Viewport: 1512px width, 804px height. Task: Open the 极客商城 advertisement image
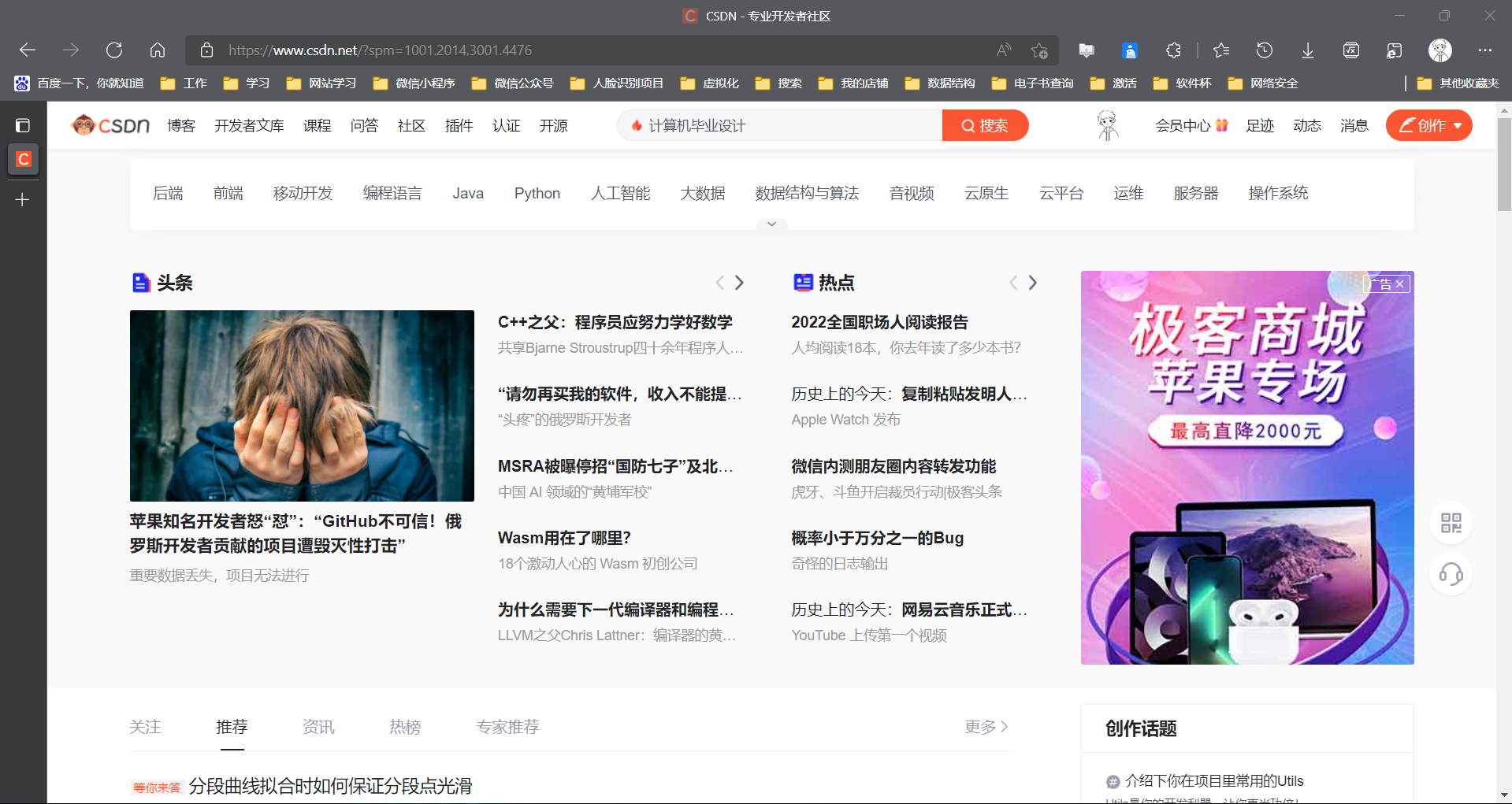1247,468
